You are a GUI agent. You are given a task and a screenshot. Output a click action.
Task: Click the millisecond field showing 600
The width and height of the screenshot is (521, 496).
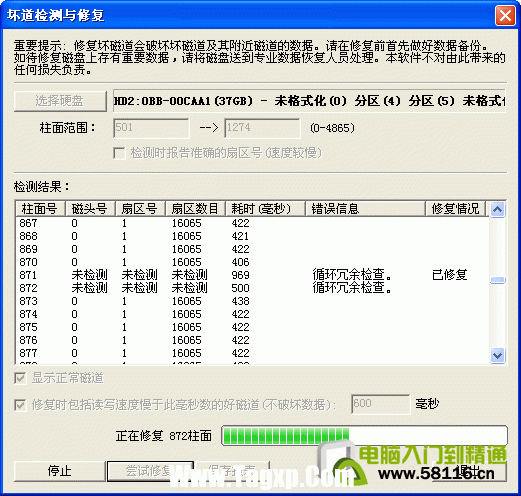click(x=380, y=404)
